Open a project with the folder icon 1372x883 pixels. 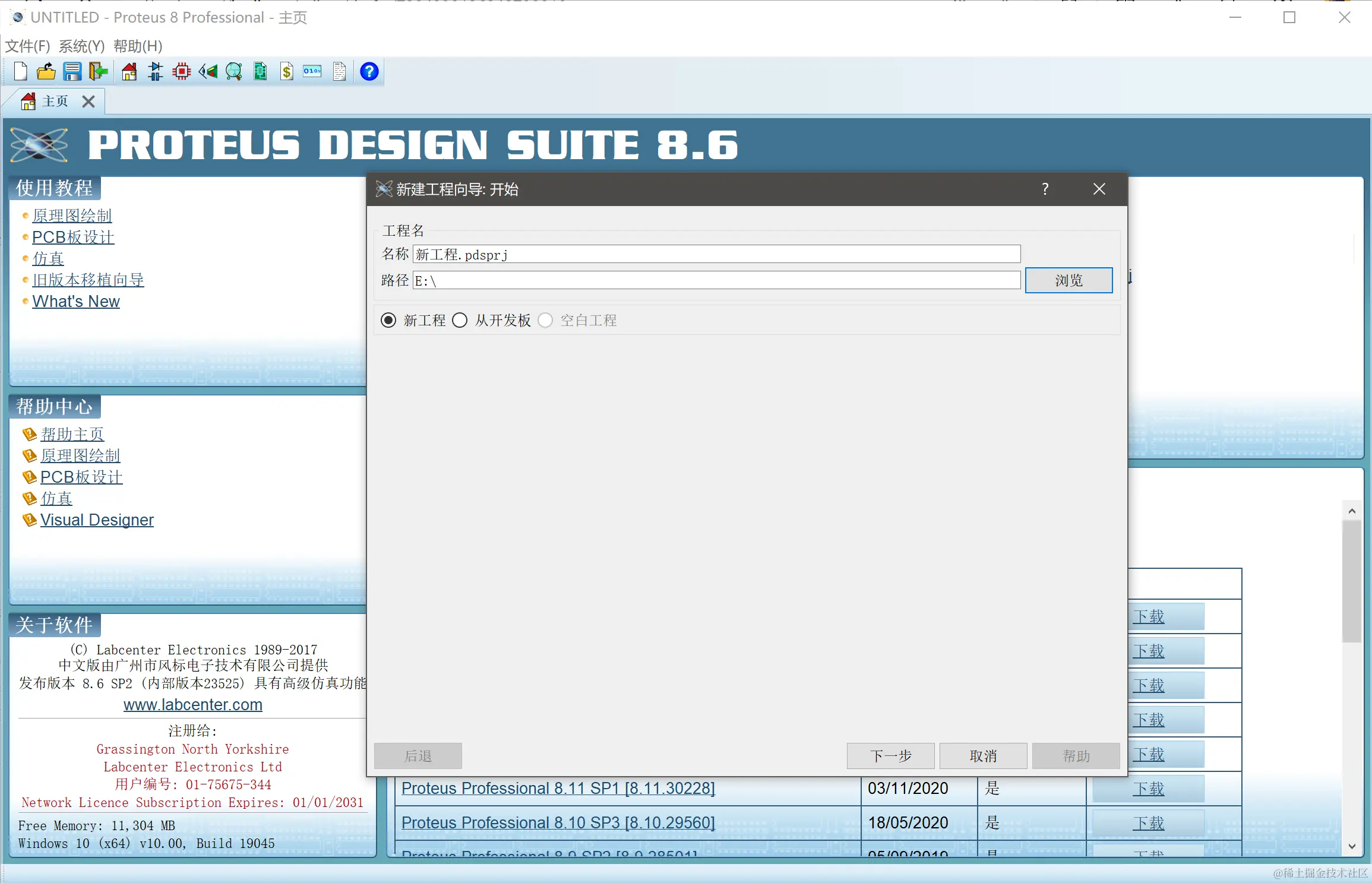[x=46, y=72]
